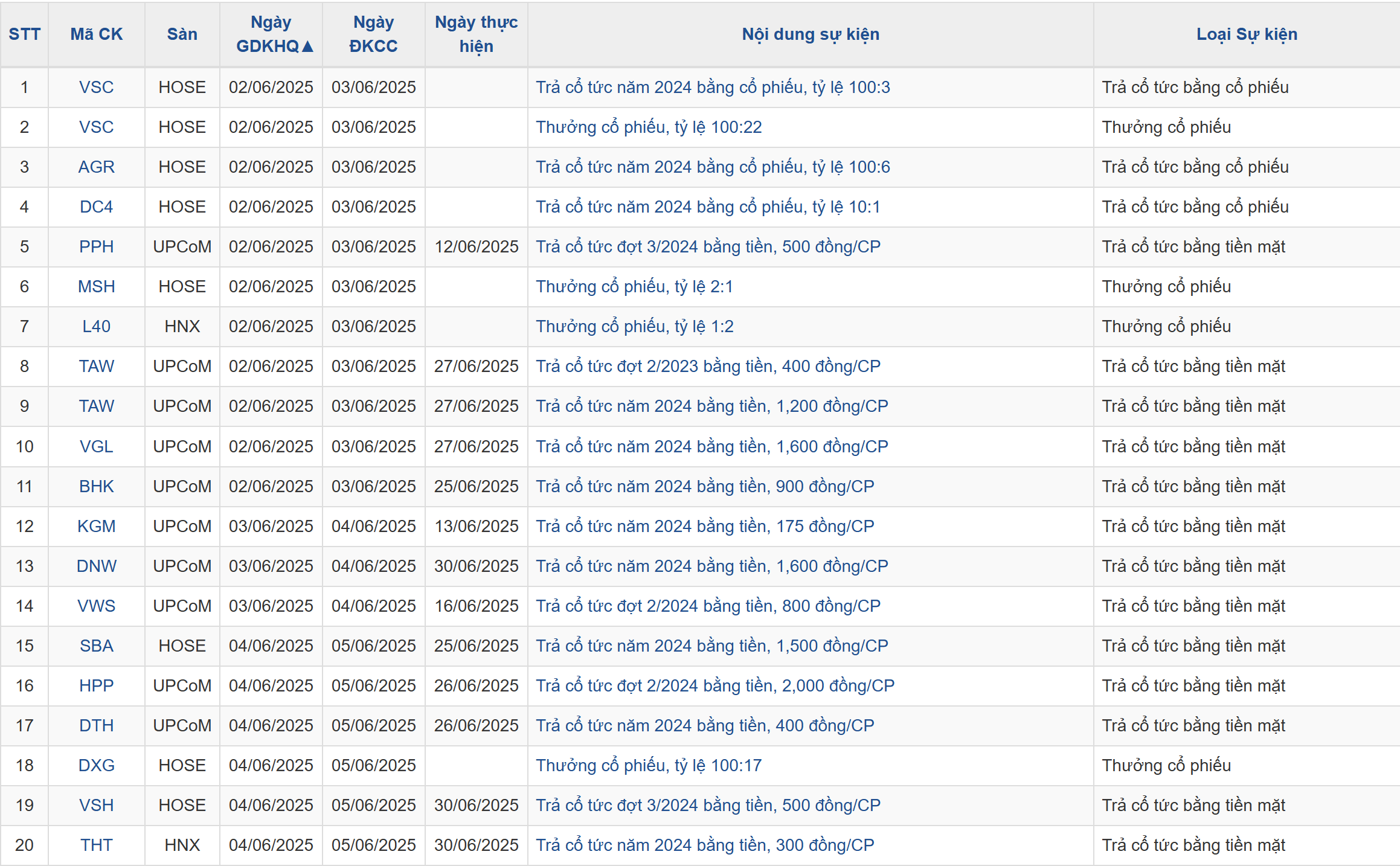
Task: Select 26/06/2025 date in HPP row
Action: (x=476, y=685)
